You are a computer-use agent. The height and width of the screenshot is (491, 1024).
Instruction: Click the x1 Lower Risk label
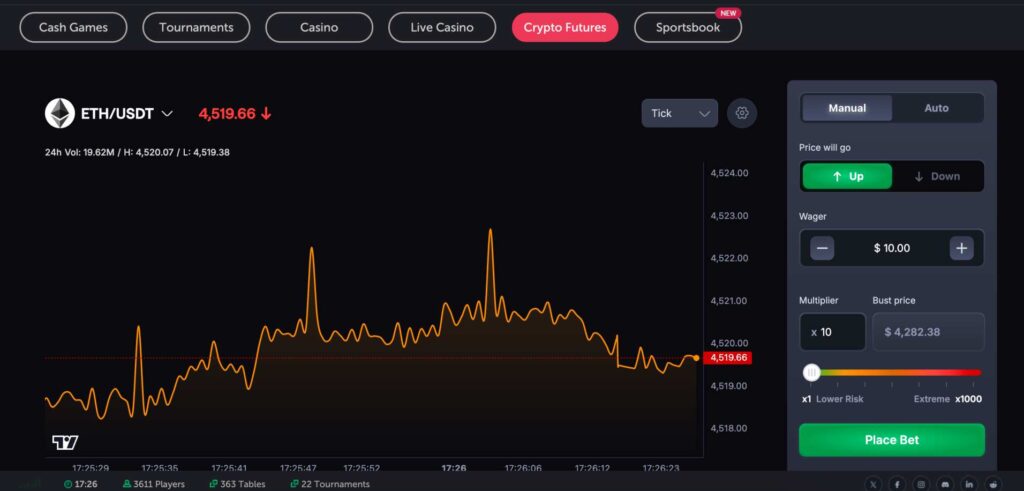coord(833,399)
